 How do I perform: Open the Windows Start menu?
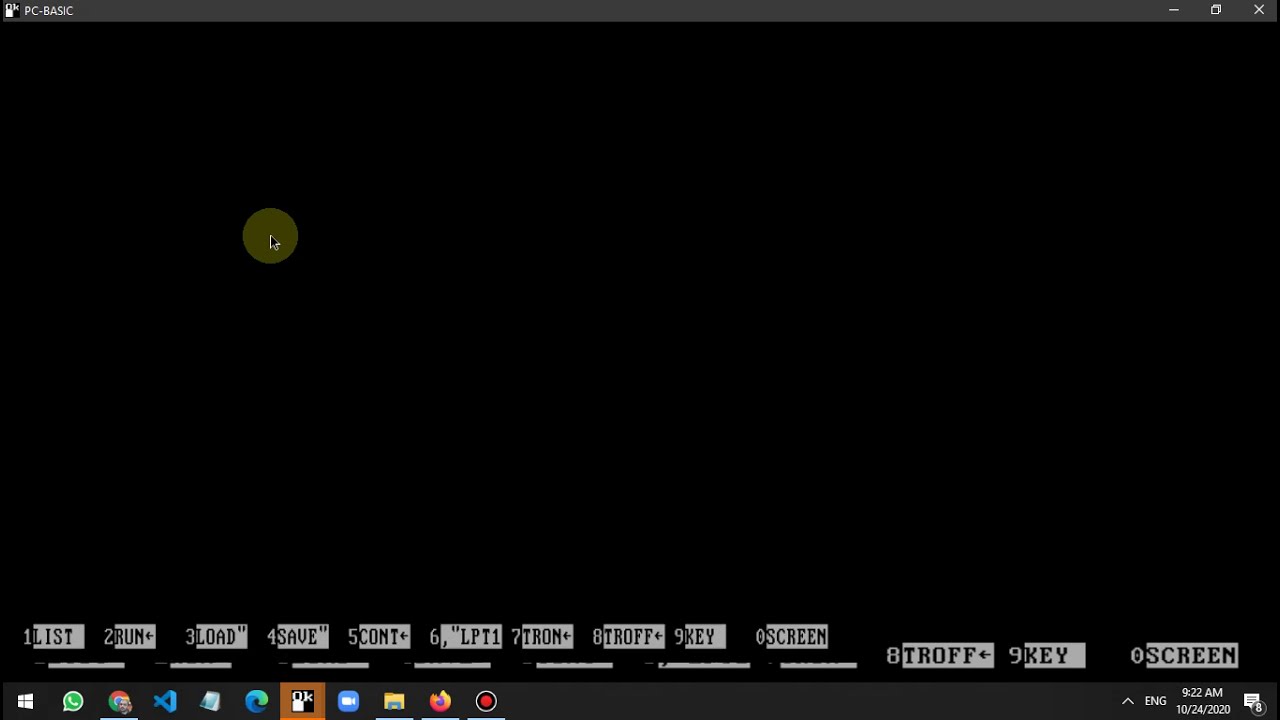coord(25,701)
